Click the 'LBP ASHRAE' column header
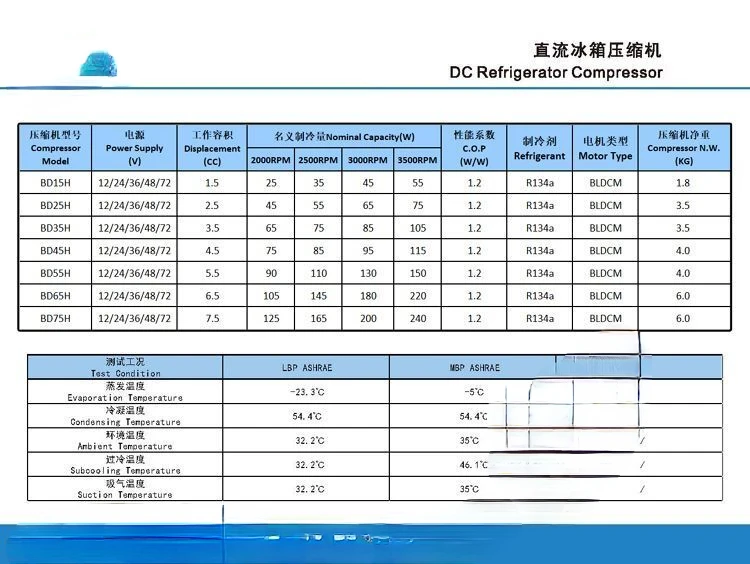750x564 pixels. pyautogui.click(x=307, y=367)
